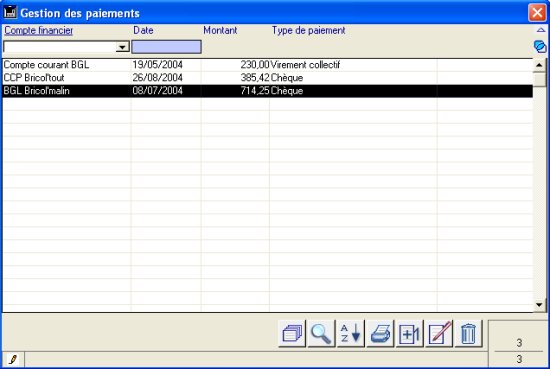Sort by Compte financier column link
Screen dimensions: 550x369
tap(39, 31)
